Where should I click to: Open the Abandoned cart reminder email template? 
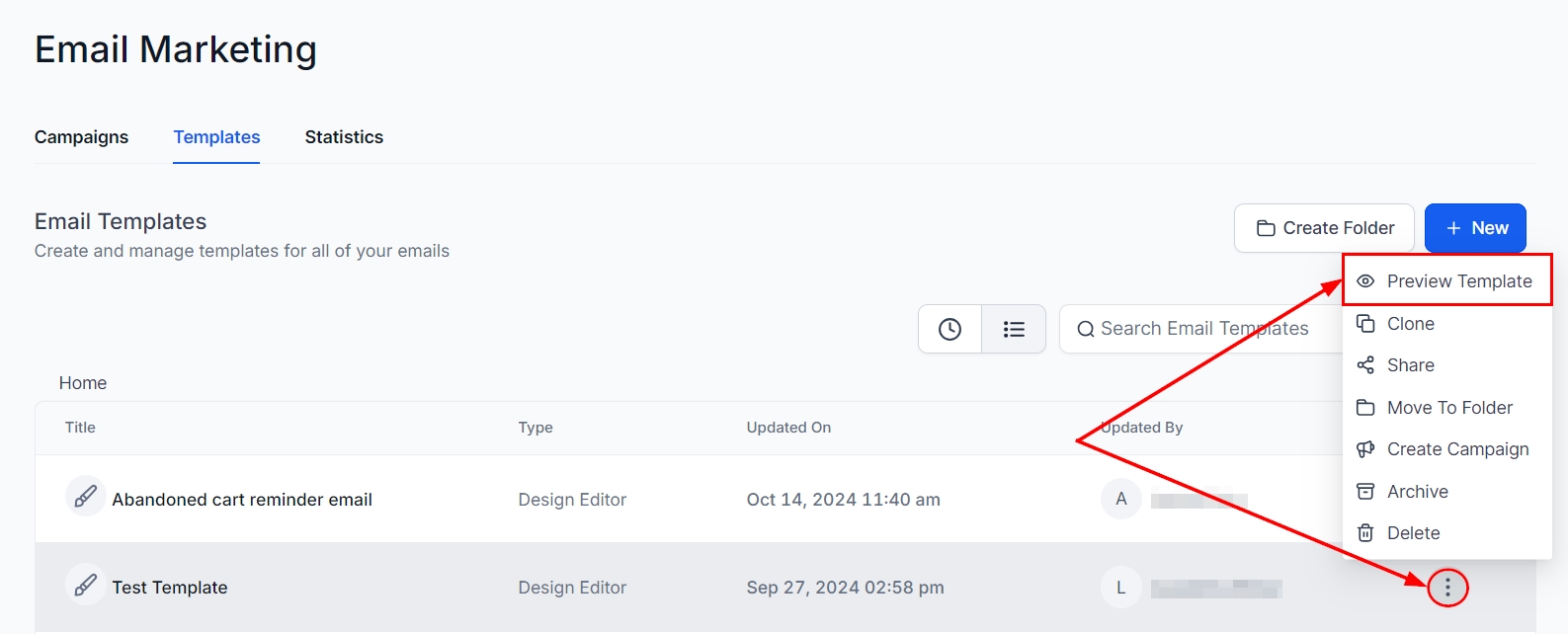click(x=242, y=500)
